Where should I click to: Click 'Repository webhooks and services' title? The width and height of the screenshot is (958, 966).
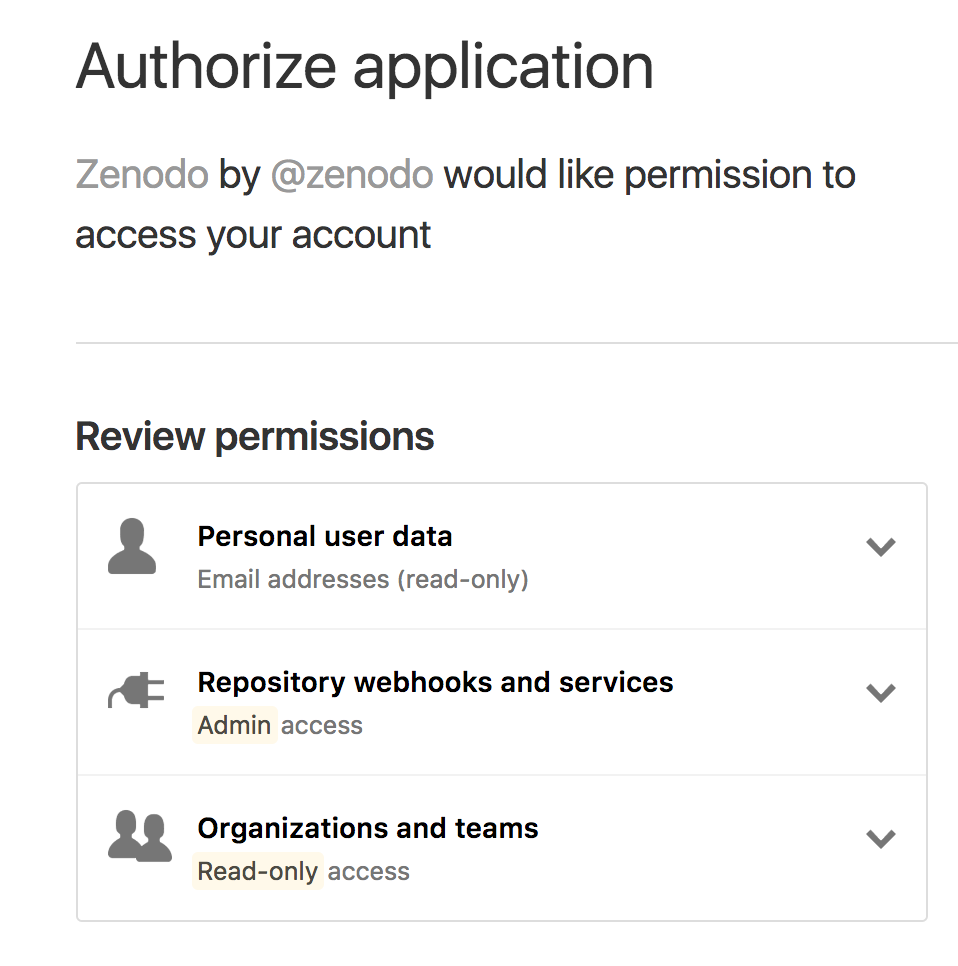pos(436,682)
